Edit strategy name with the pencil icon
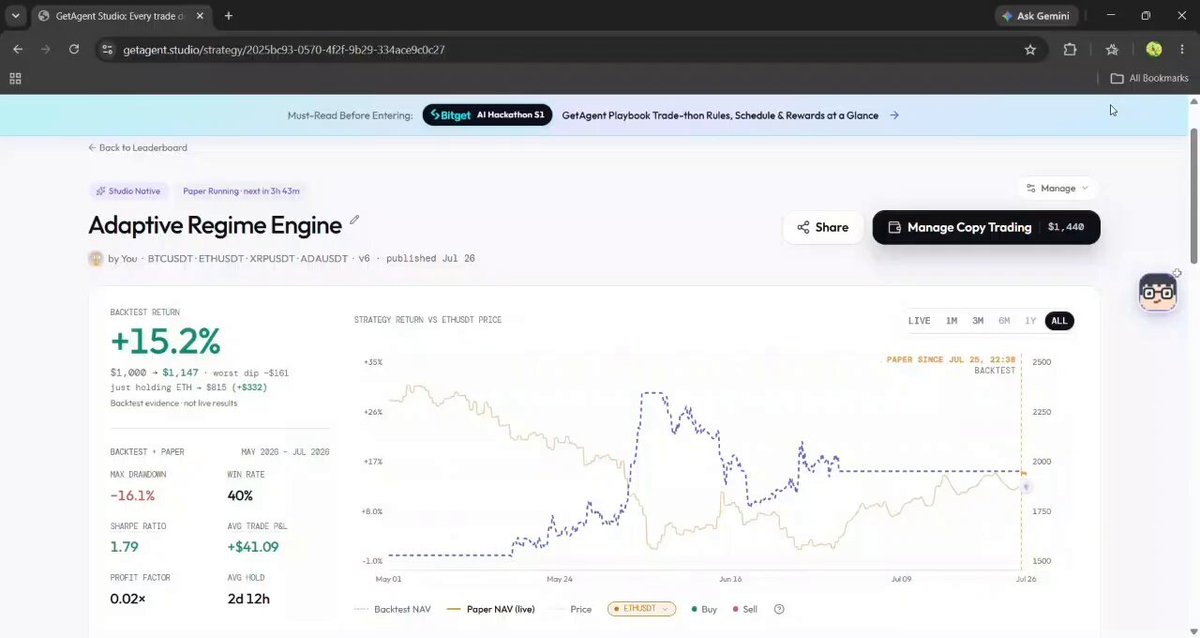Image resolution: width=1200 pixels, height=638 pixels. [354, 220]
